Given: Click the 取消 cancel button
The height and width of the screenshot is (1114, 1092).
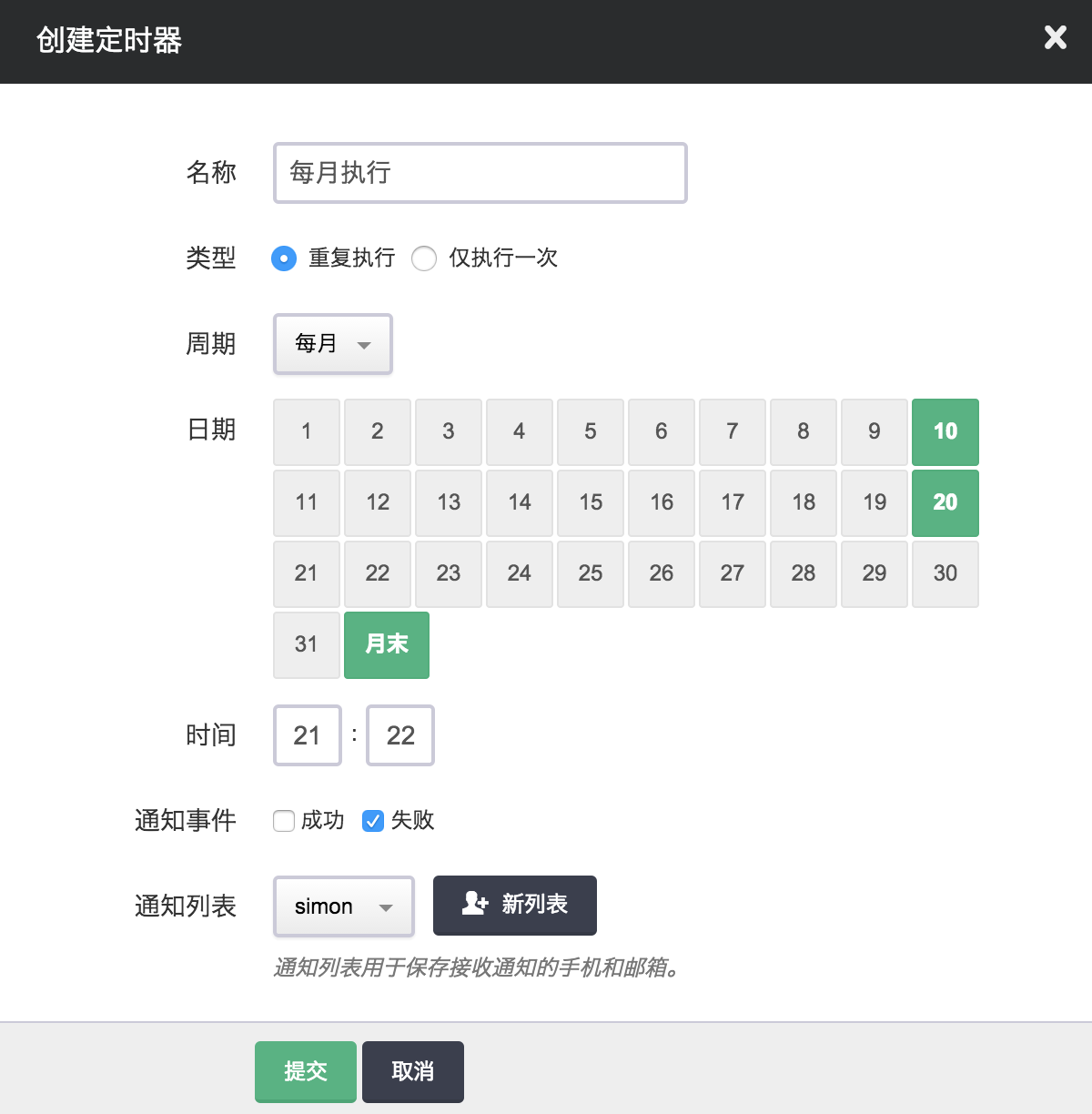Looking at the screenshot, I should 412,1071.
